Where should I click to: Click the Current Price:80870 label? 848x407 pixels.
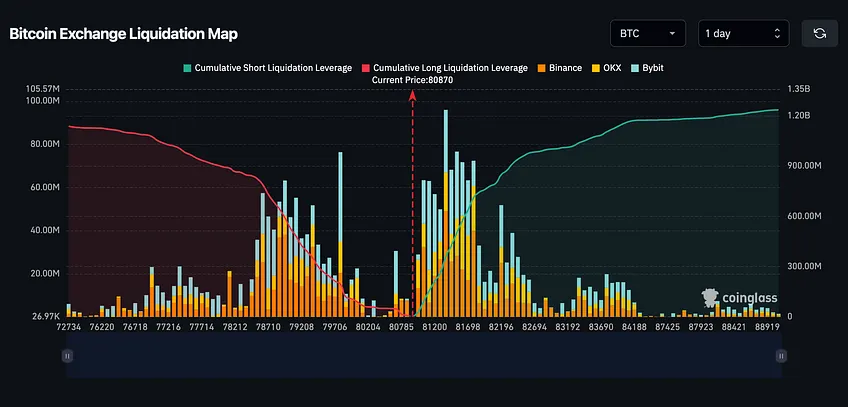point(412,80)
